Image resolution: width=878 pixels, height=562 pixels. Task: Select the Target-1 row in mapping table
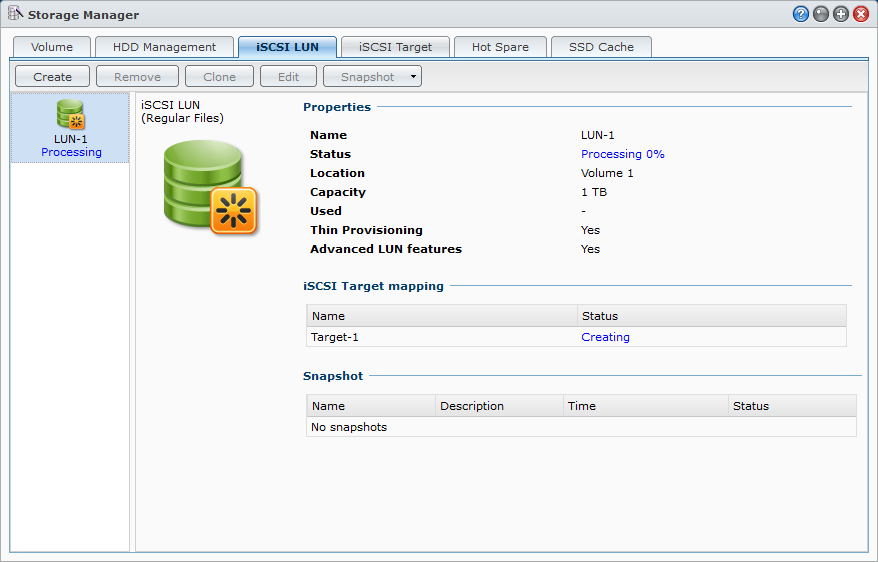pos(440,337)
